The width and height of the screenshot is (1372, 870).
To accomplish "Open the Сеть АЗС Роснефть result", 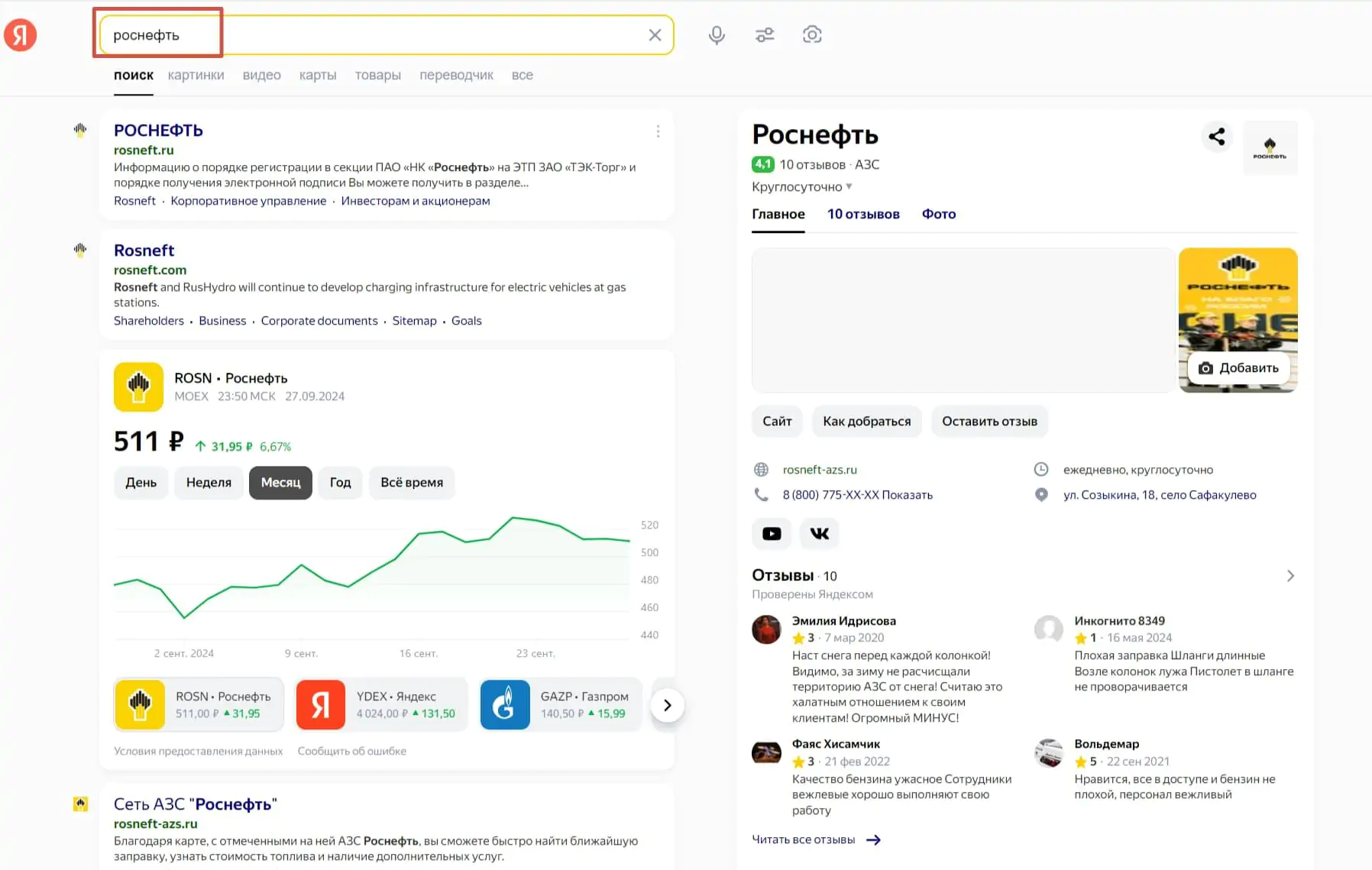I will (196, 804).
